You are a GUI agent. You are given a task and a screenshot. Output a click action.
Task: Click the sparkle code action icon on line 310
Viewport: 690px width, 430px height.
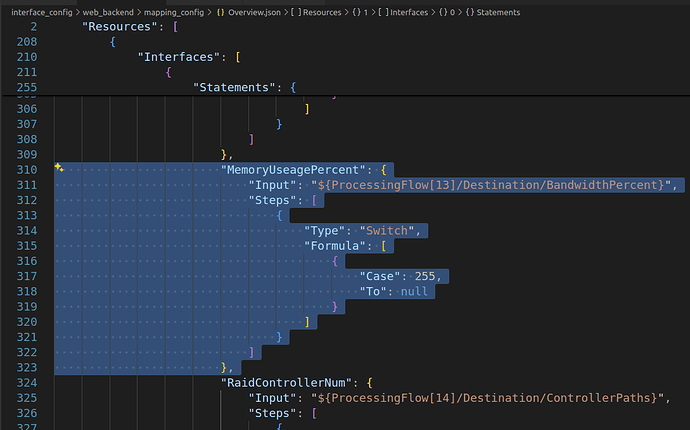point(60,168)
